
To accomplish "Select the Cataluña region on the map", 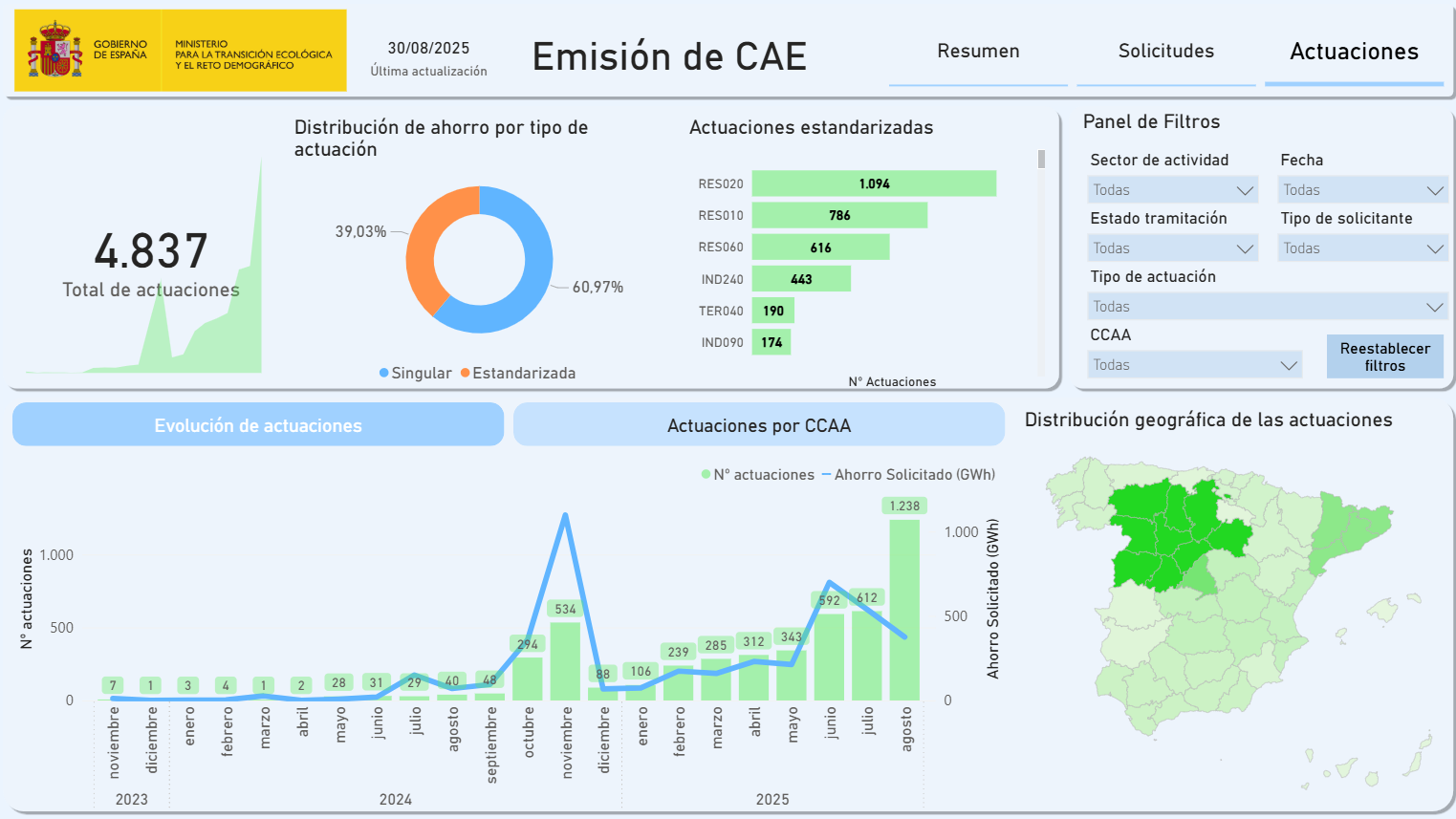I will [x=1350, y=530].
